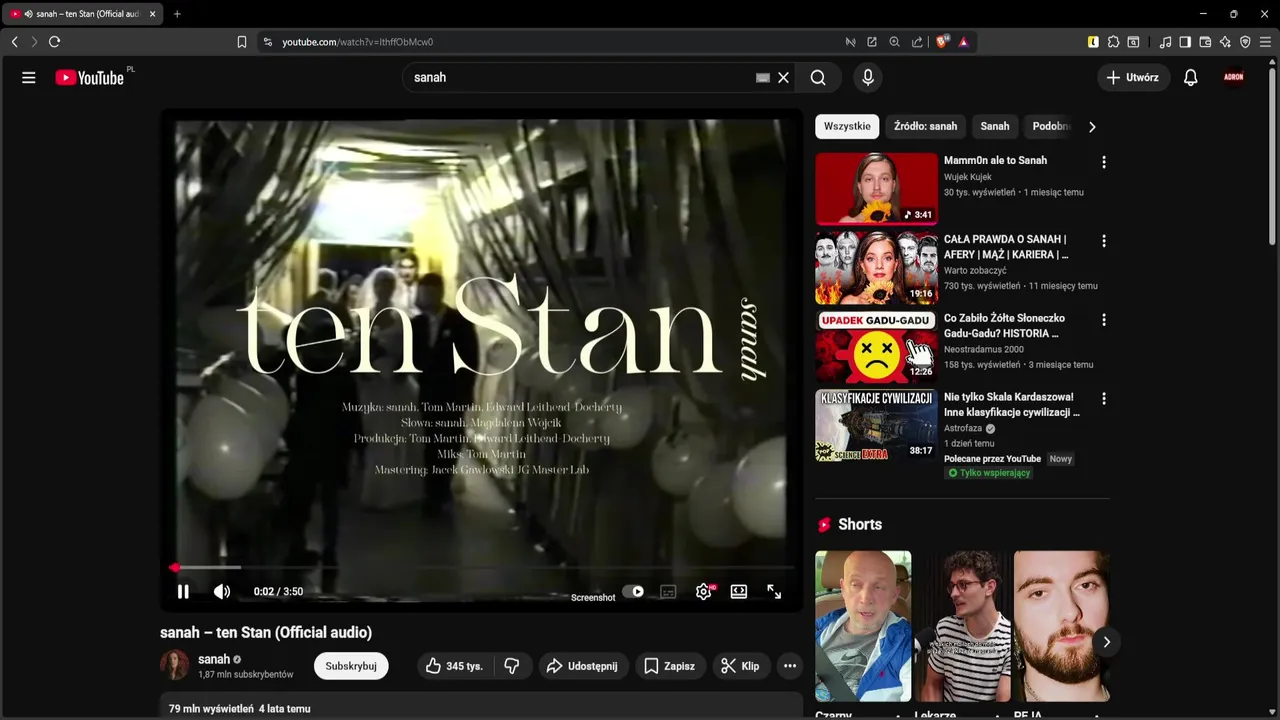Select the Źródło: sanah chip
1280x720 pixels.
(925, 127)
